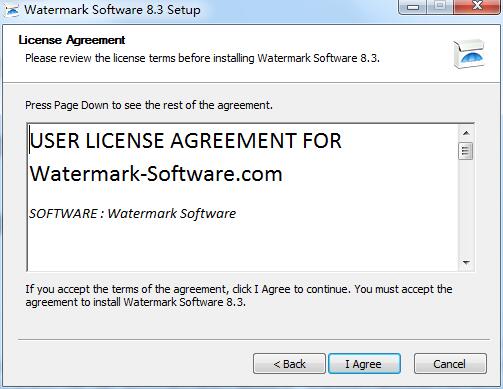Image resolution: width=503 pixels, height=389 pixels.
Task: Click the empty scrollbar track below the thumb
Action: [466, 207]
